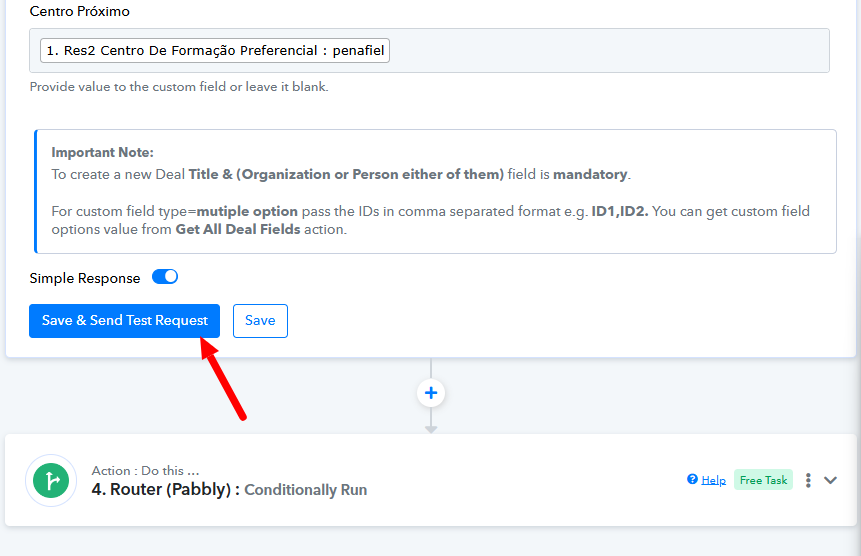Click the outlined Save button
The image size is (861, 556).
coord(260,321)
